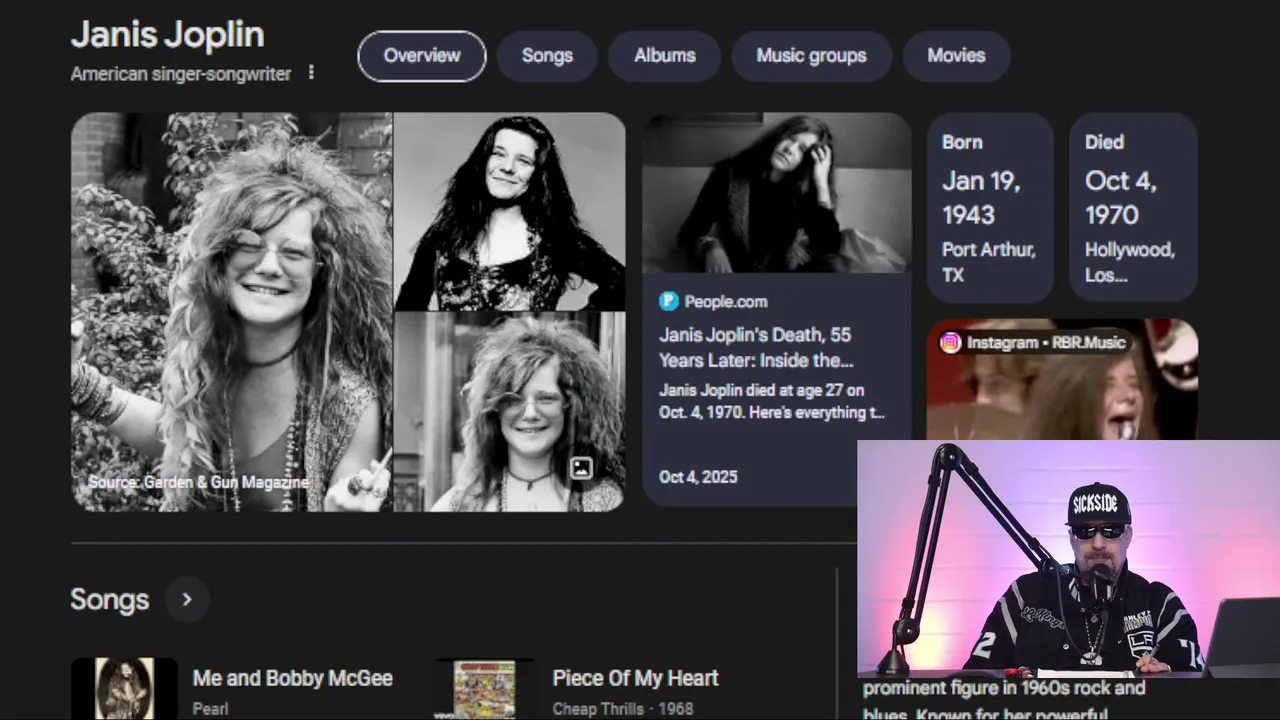Viewport: 1280px width, 720px height.
Task: Click the Pearl album cover thumbnail
Action: 124,689
